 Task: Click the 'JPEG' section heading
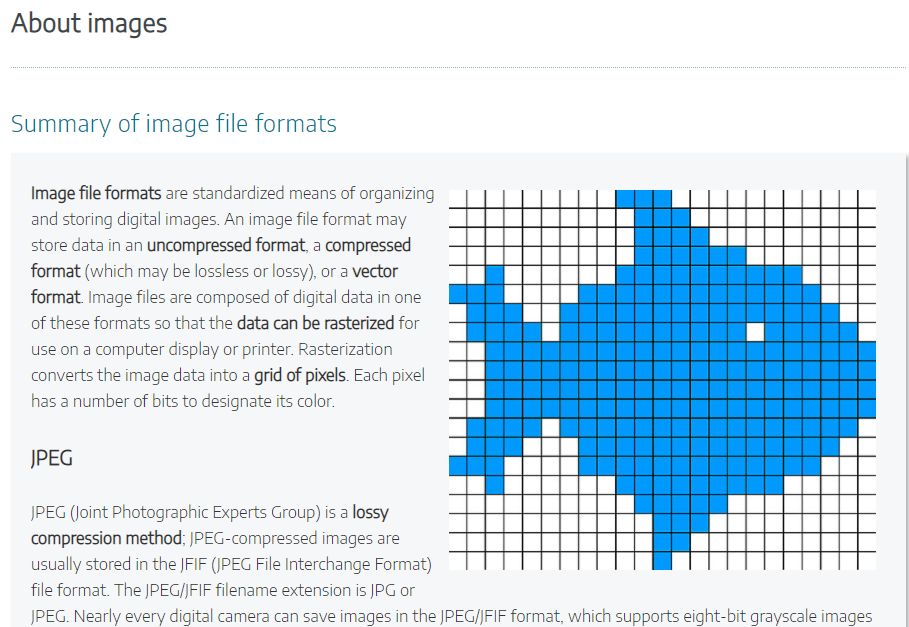pos(52,458)
